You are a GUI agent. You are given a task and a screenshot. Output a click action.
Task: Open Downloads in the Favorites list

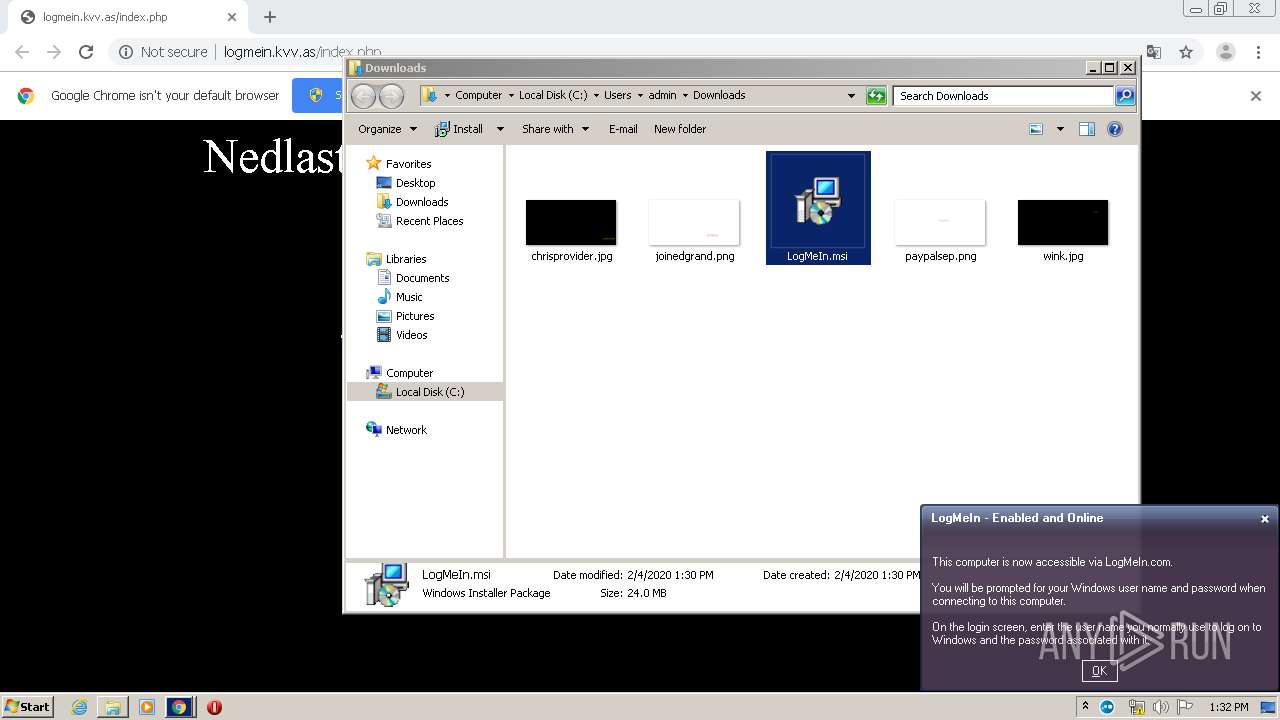[x=421, y=202]
